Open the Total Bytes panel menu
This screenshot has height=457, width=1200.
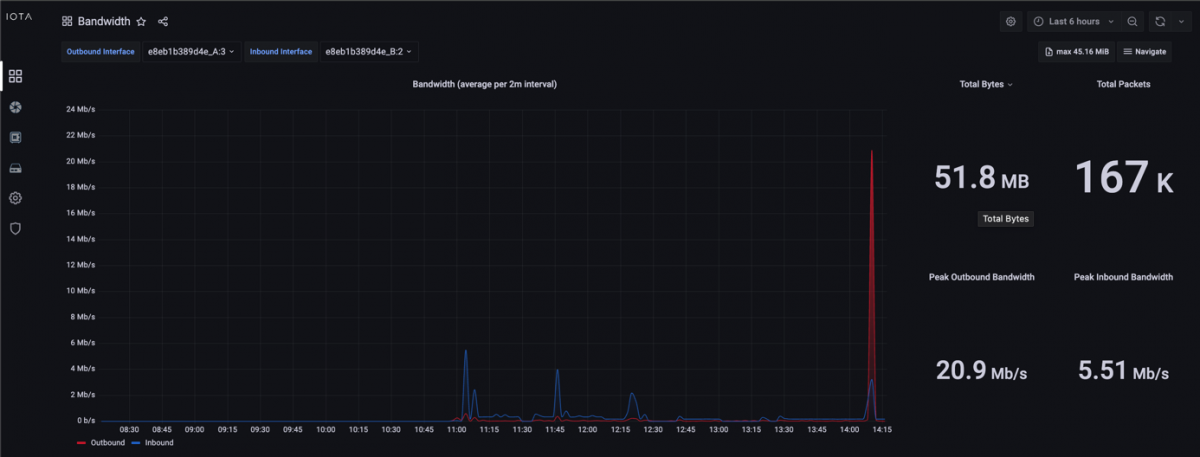tap(986, 84)
